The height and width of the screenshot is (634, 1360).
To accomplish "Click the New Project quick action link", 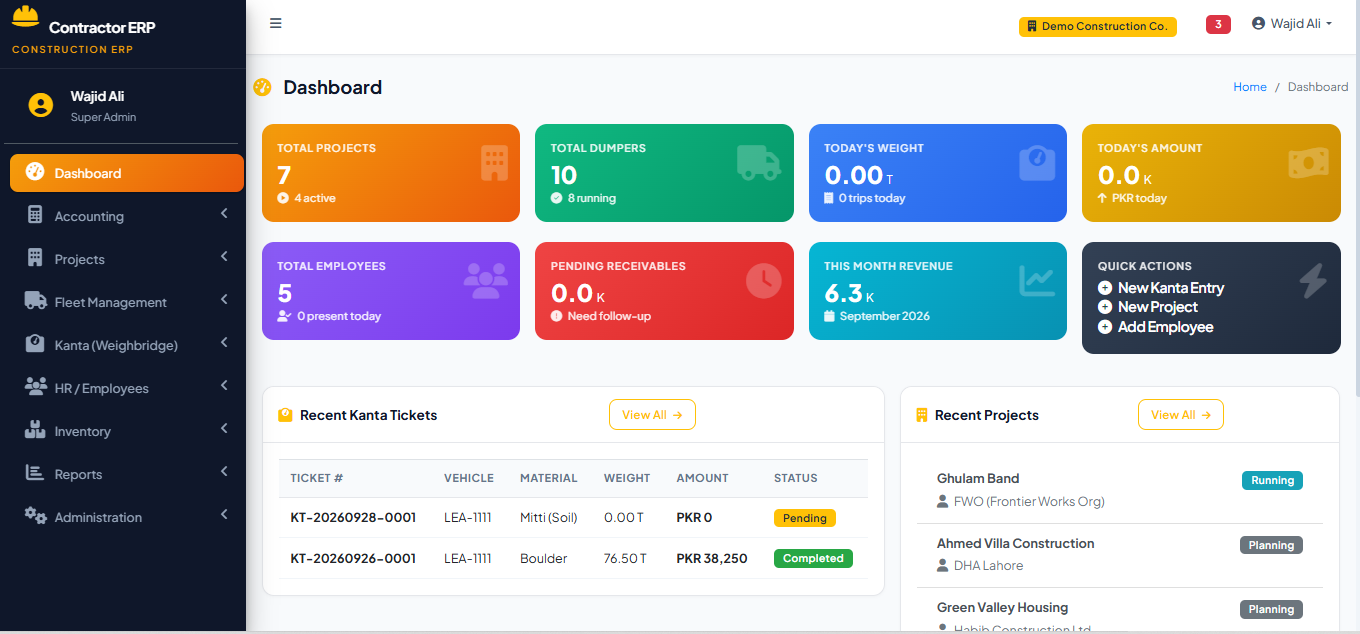I will click(1148, 307).
